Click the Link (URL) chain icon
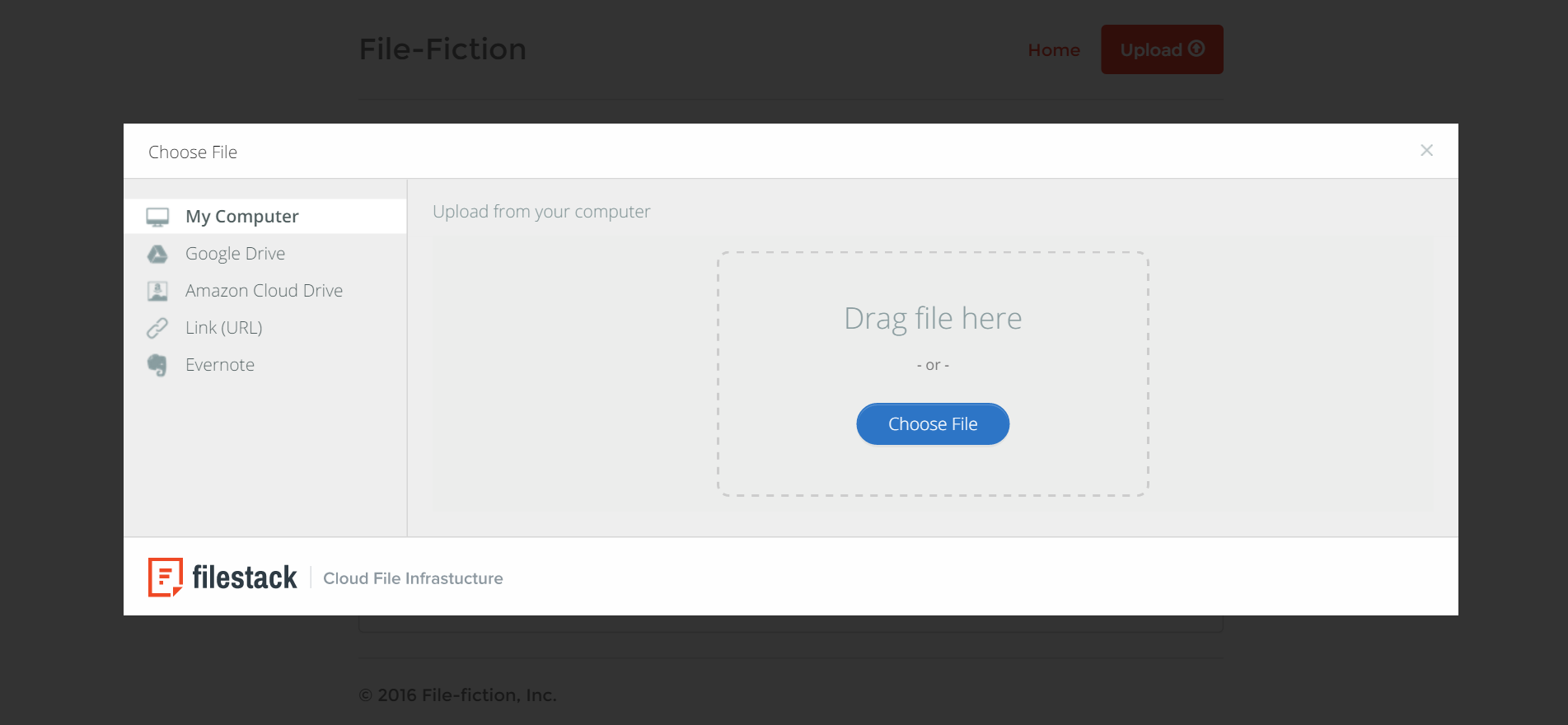The height and width of the screenshot is (725, 1568). tap(157, 328)
